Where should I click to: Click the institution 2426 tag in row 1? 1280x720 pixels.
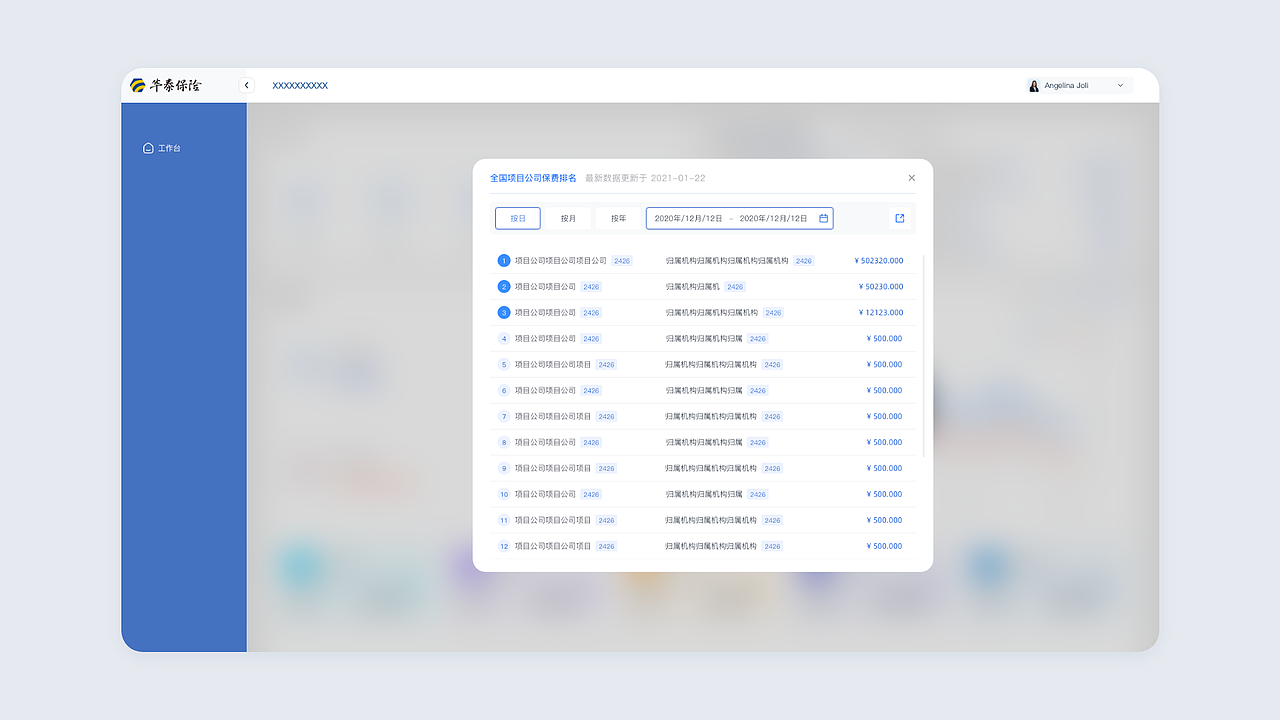[804, 261]
